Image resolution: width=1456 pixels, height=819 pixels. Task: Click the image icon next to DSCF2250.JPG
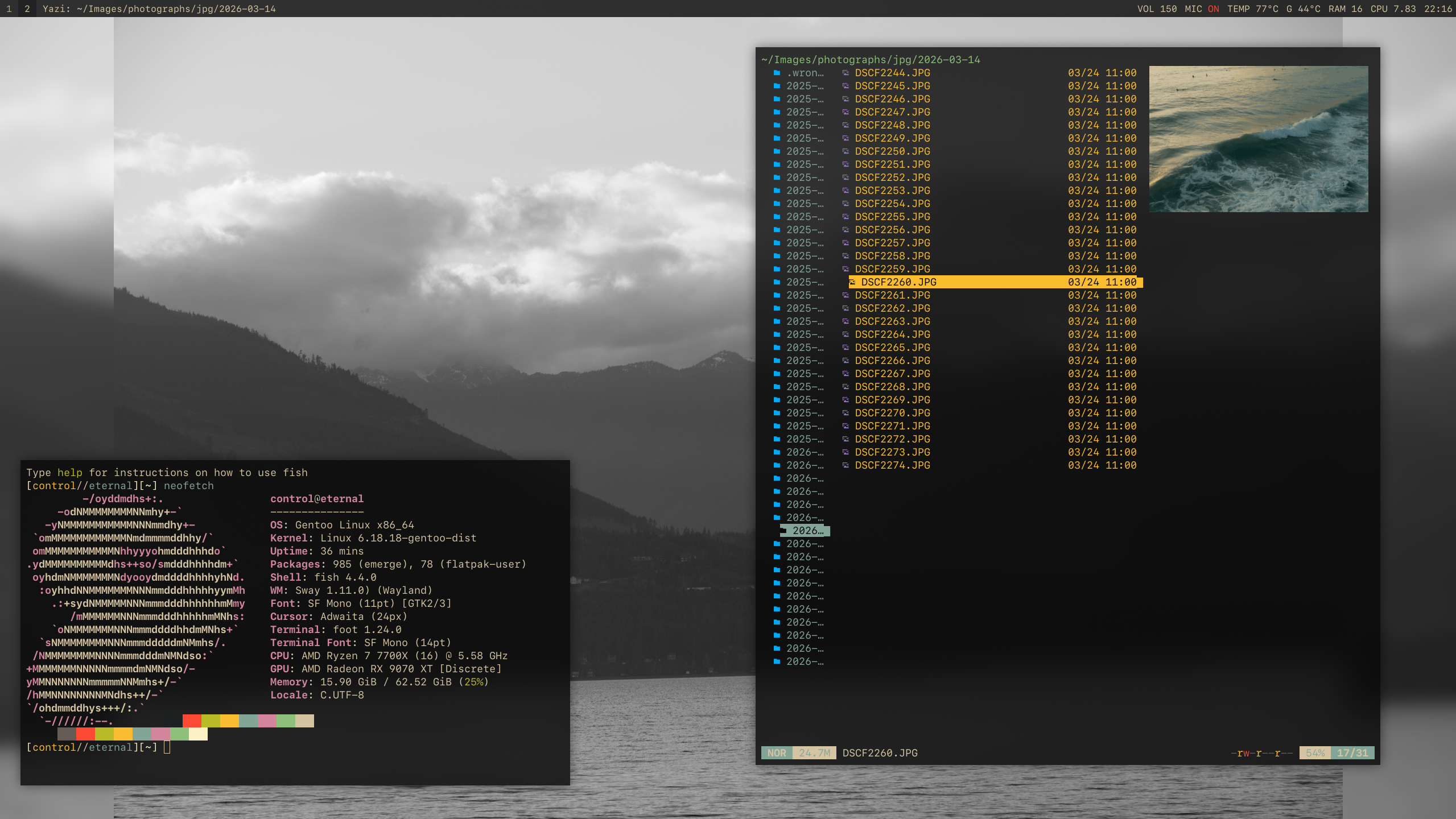coord(845,151)
